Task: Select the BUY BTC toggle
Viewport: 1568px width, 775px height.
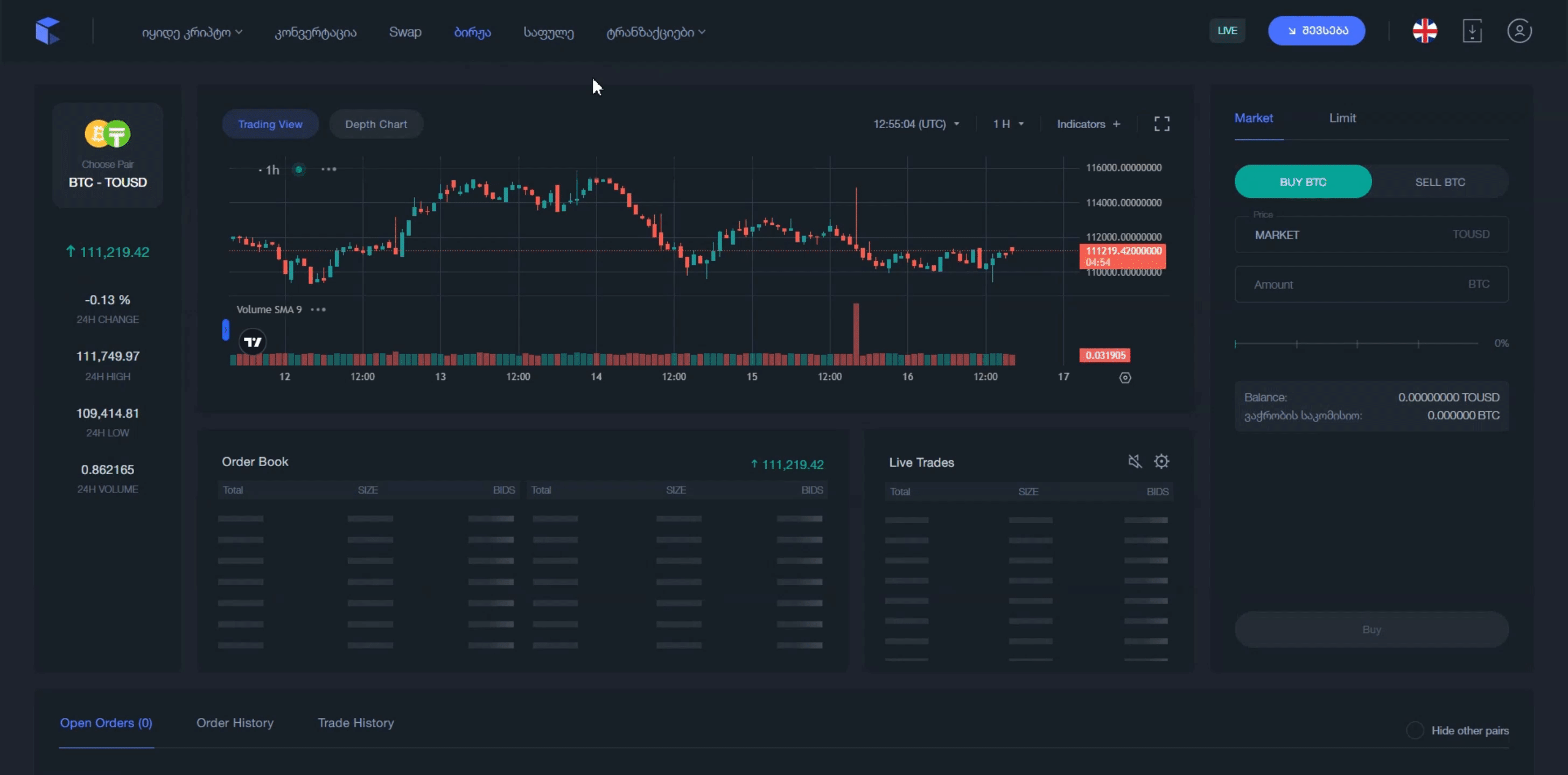Action: (1303, 182)
